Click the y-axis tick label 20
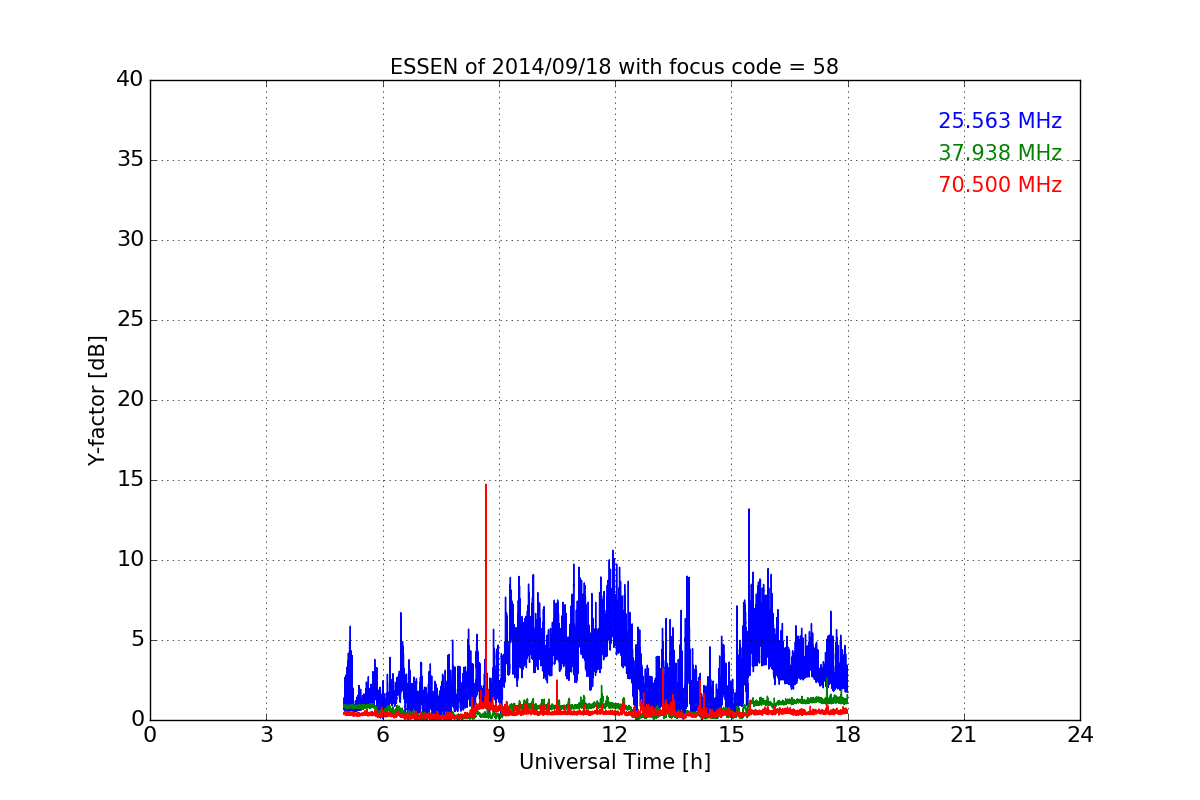This screenshot has width=1200, height=800. pyautogui.click(x=130, y=400)
